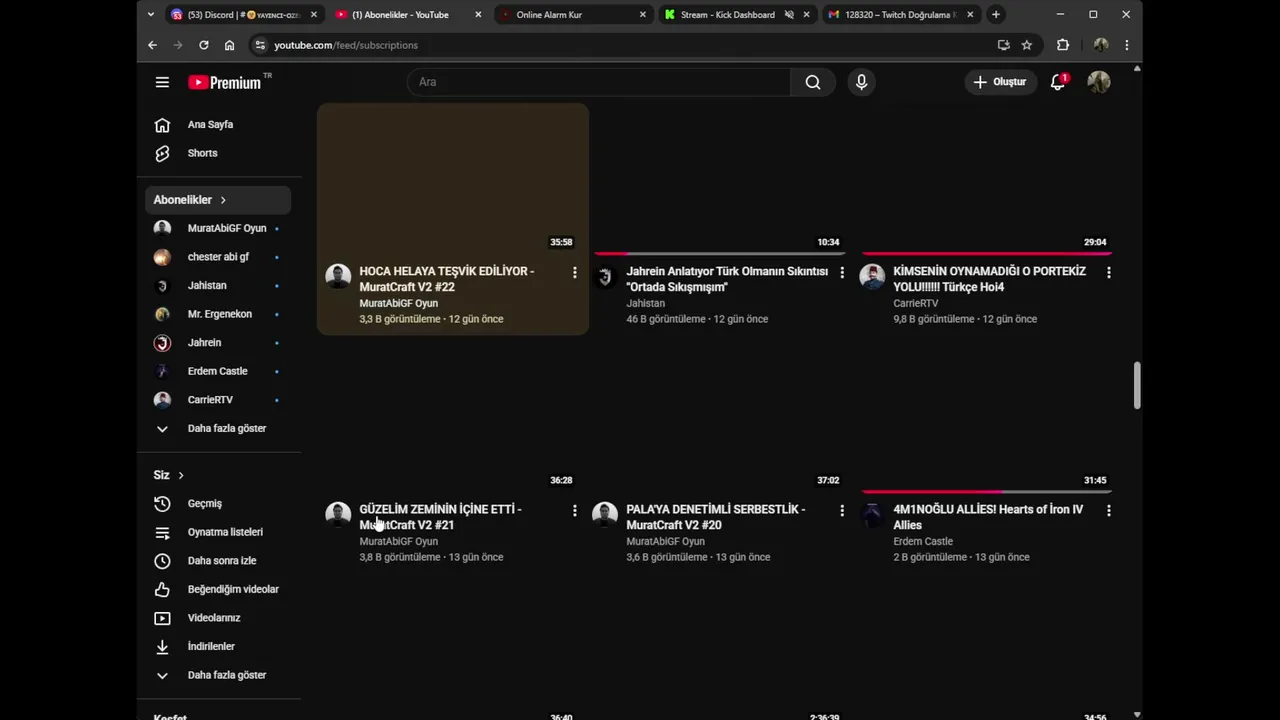The height and width of the screenshot is (720, 1280).
Task: Close the Abonelikler - YouTube tab
Action: (478, 15)
